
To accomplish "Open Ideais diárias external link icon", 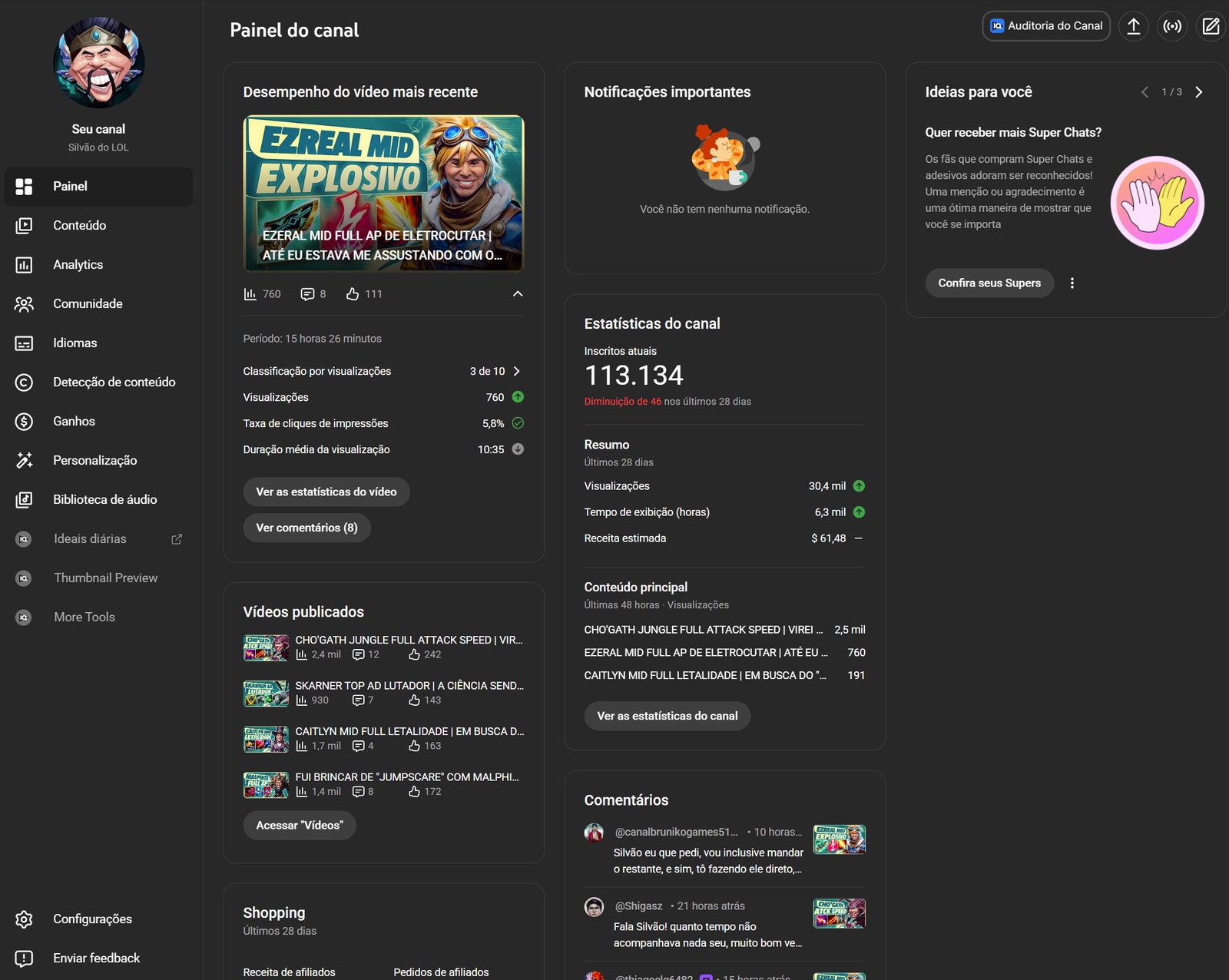I will (x=177, y=539).
